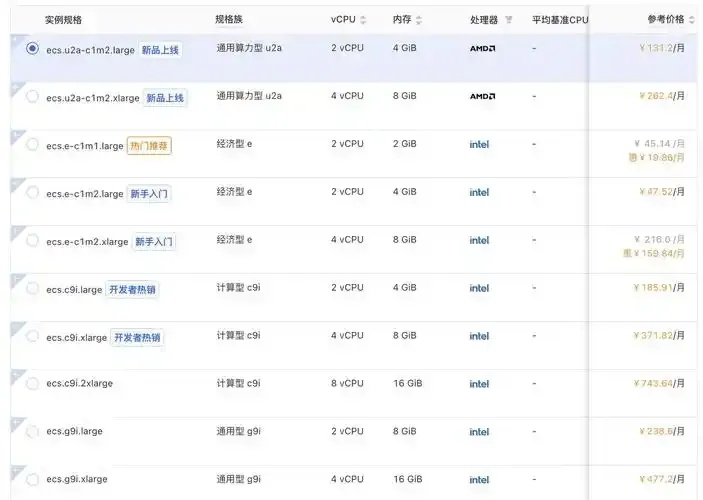This screenshot has width=703, height=500.
Task: Sort by 内存 using sort arrows
Action: [x=419, y=20]
